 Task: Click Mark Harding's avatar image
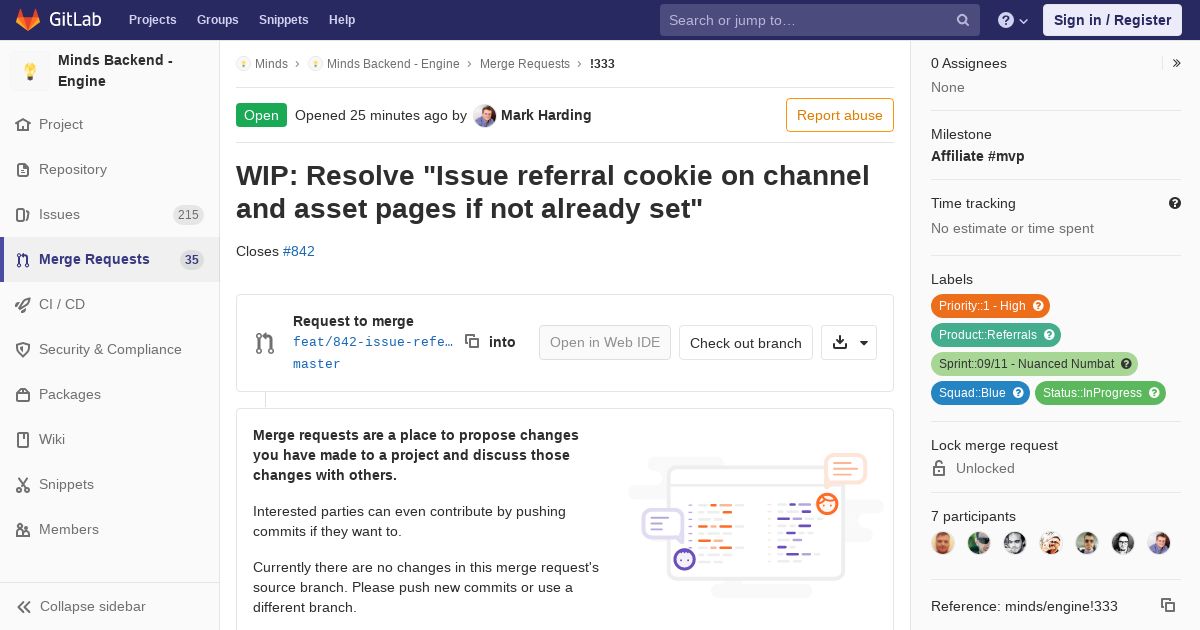pyautogui.click(x=485, y=115)
